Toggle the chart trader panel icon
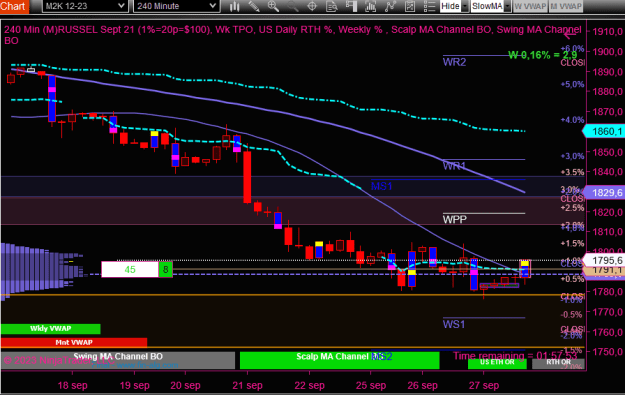 click(x=351, y=6)
